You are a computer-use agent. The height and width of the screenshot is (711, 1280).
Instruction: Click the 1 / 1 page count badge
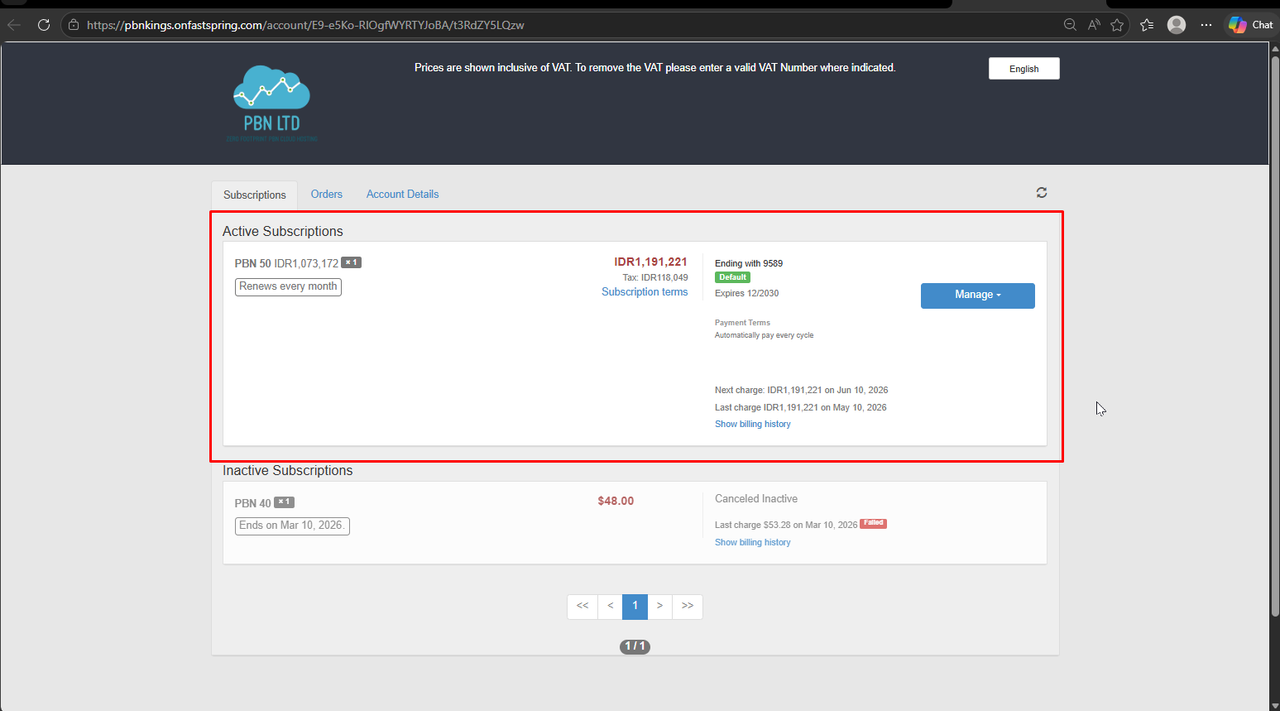[635, 647]
